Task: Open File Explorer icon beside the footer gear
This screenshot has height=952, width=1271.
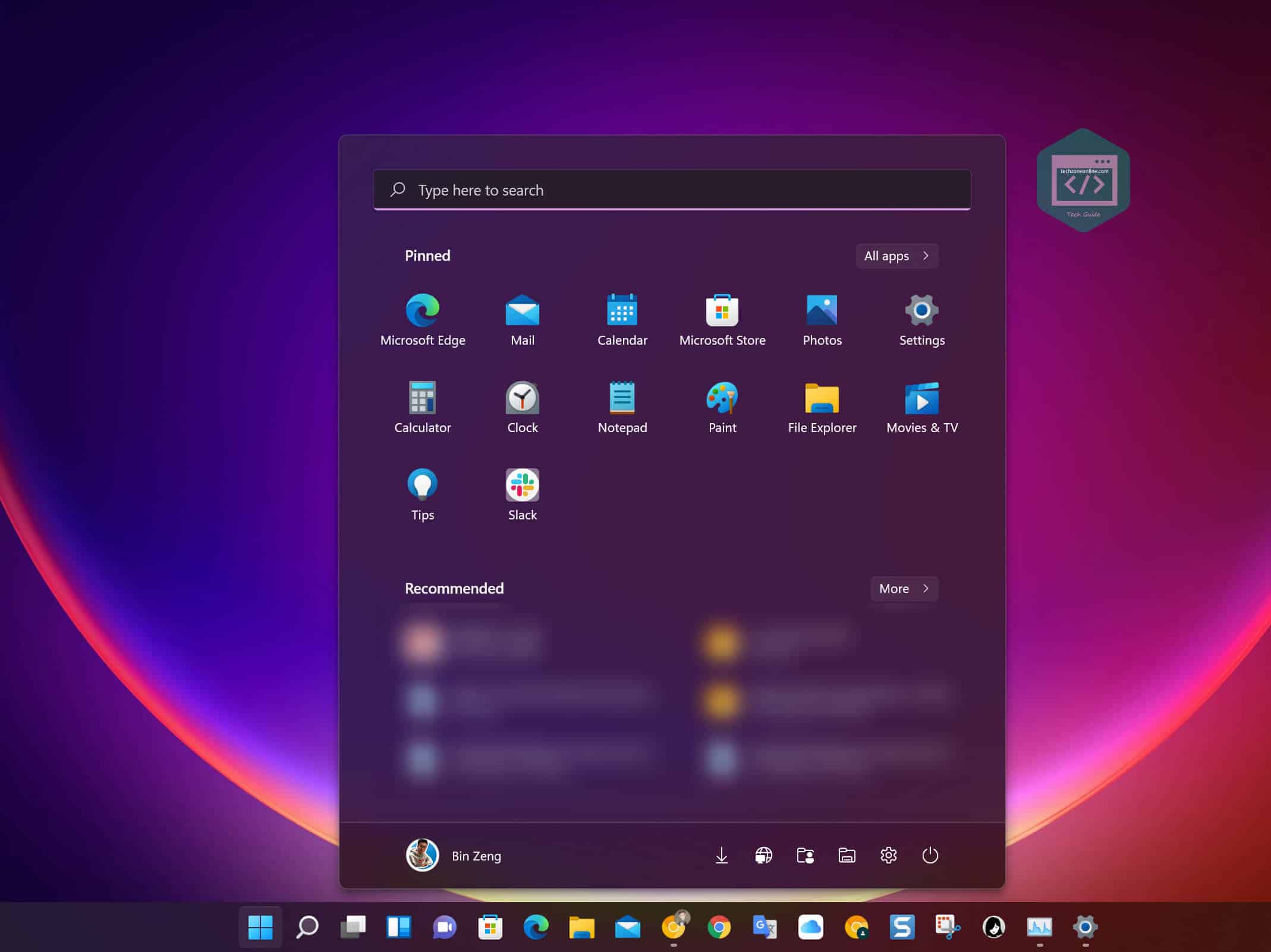Action: (847, 855)
